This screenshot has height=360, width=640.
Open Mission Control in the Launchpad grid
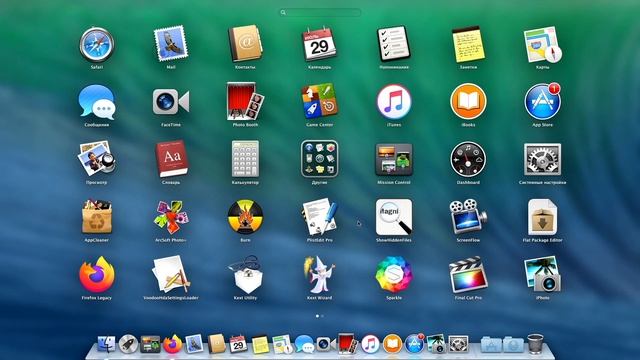pyautogui.click(x=393, y=160)
